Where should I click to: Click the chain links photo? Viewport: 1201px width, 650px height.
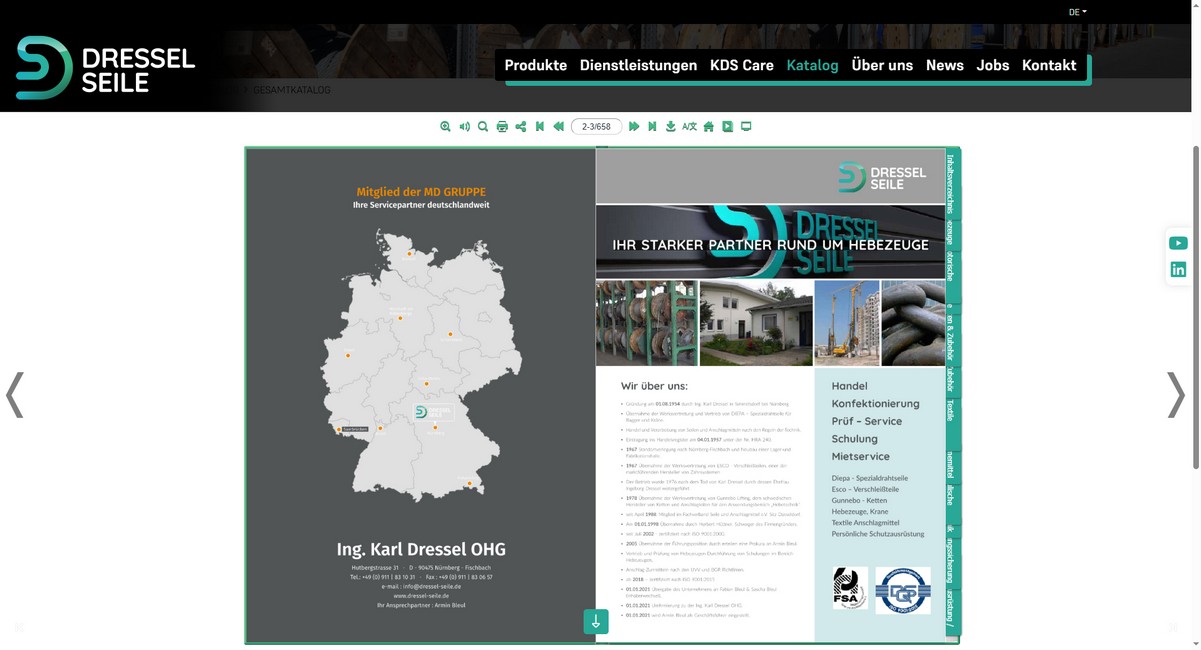click(913, 323)
